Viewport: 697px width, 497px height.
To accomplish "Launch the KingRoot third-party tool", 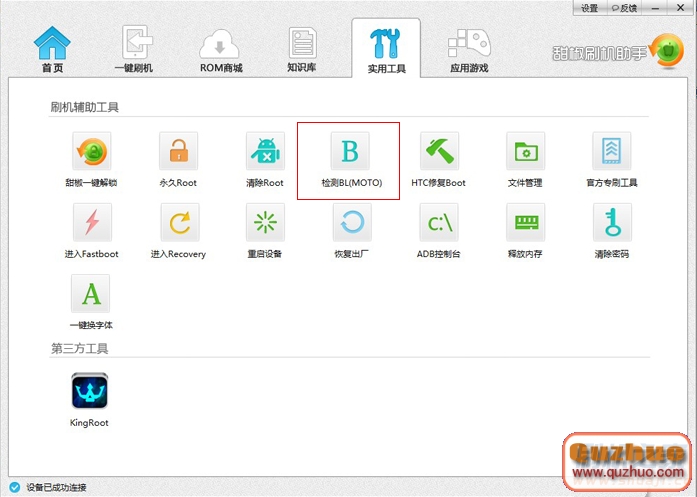I will [x=89, y=390].
